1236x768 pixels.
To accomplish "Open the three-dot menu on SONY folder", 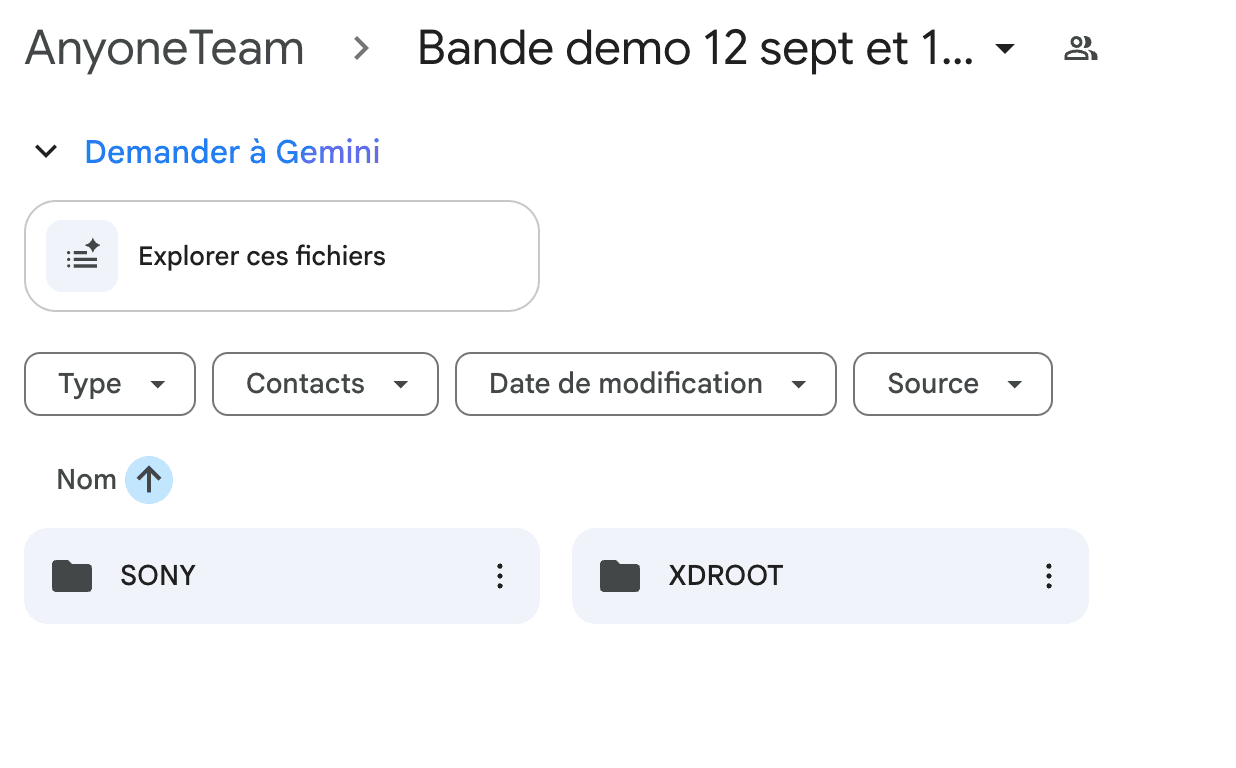I will 499,576.
